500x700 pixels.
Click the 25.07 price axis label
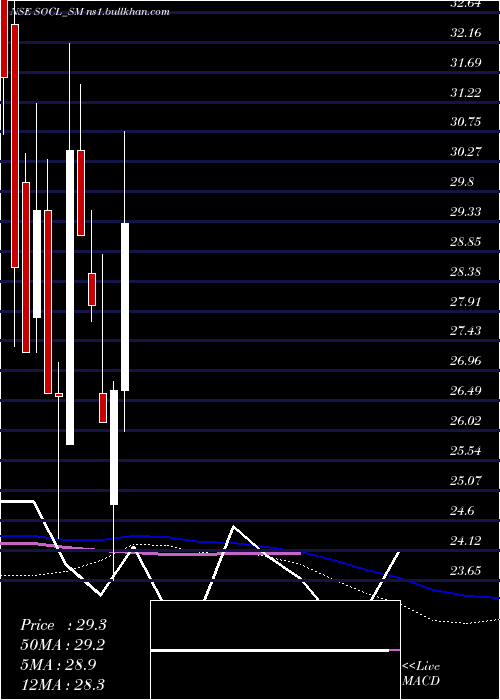point(466,480)
